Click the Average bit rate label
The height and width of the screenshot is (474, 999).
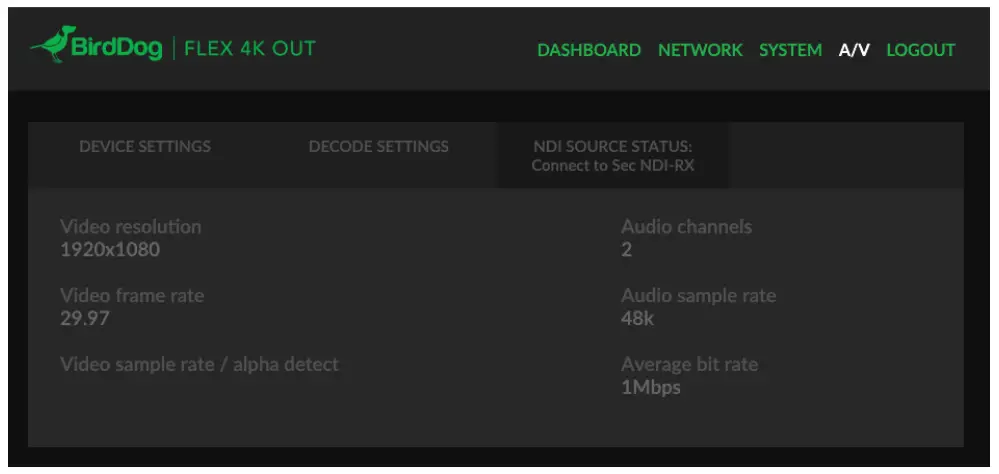click(x=689, y=365)
